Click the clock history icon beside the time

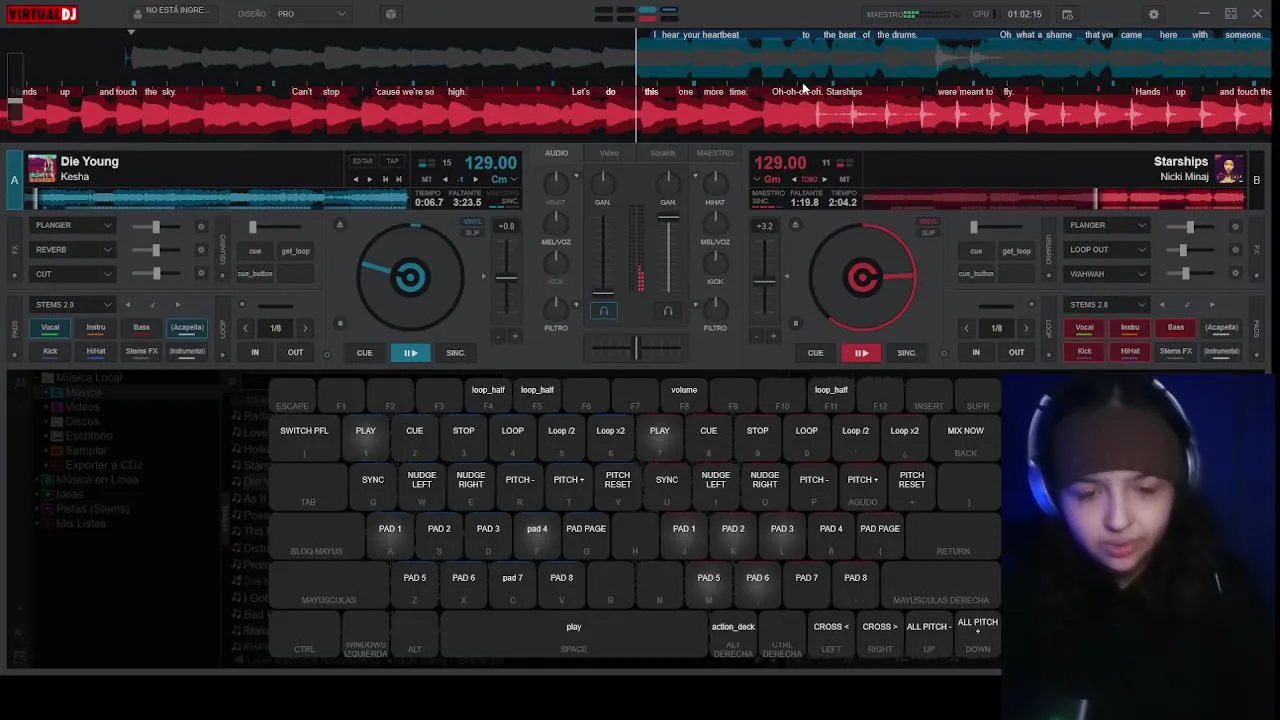[1067, 14]
